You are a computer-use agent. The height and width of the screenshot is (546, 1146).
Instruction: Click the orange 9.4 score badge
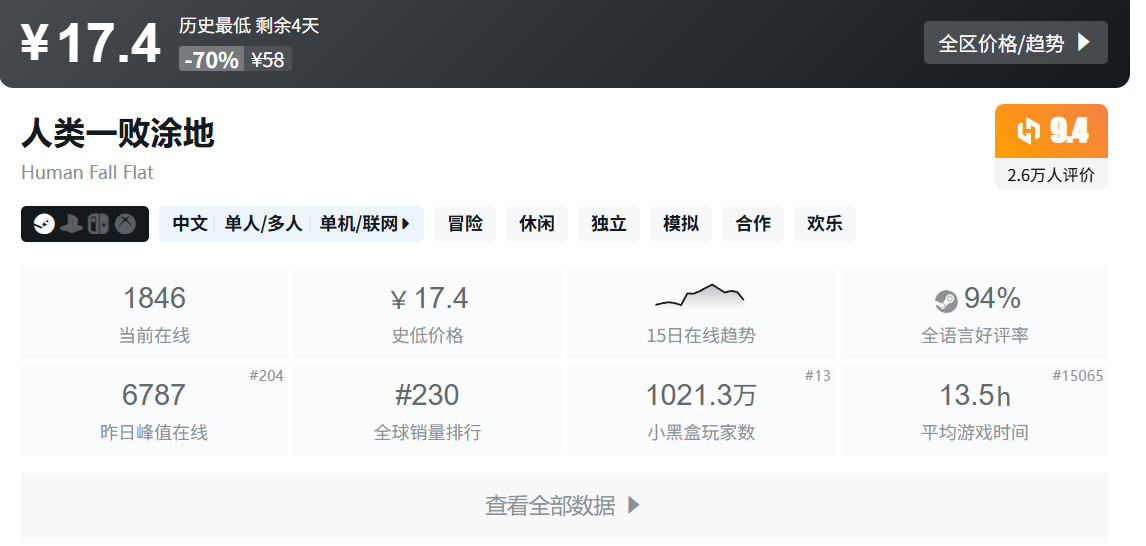[1051, 131]
